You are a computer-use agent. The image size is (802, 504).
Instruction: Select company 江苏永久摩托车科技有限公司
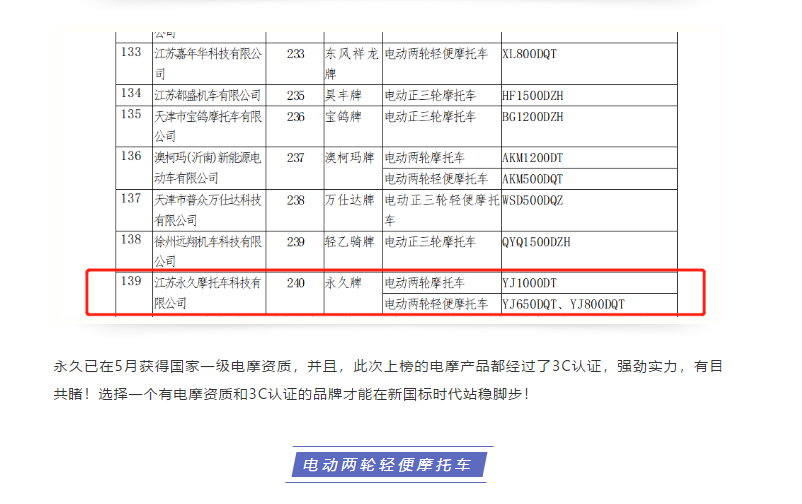click(208, 293)
